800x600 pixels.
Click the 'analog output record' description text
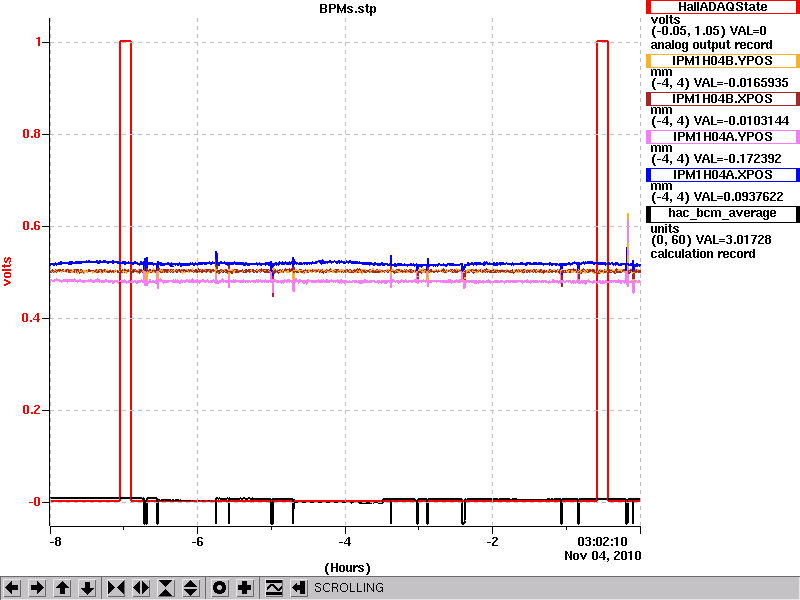pyautogui.click(x=711, y=45)
